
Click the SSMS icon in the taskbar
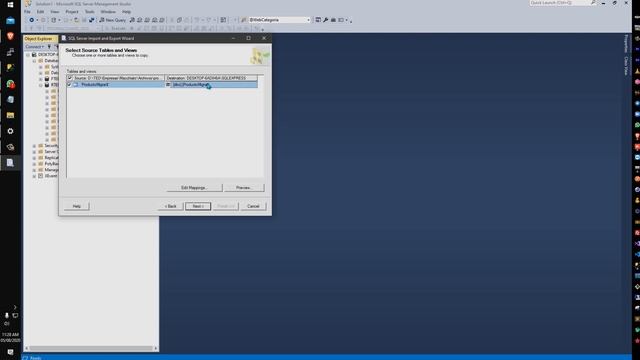pyautogui.click(x=10, y=163)
